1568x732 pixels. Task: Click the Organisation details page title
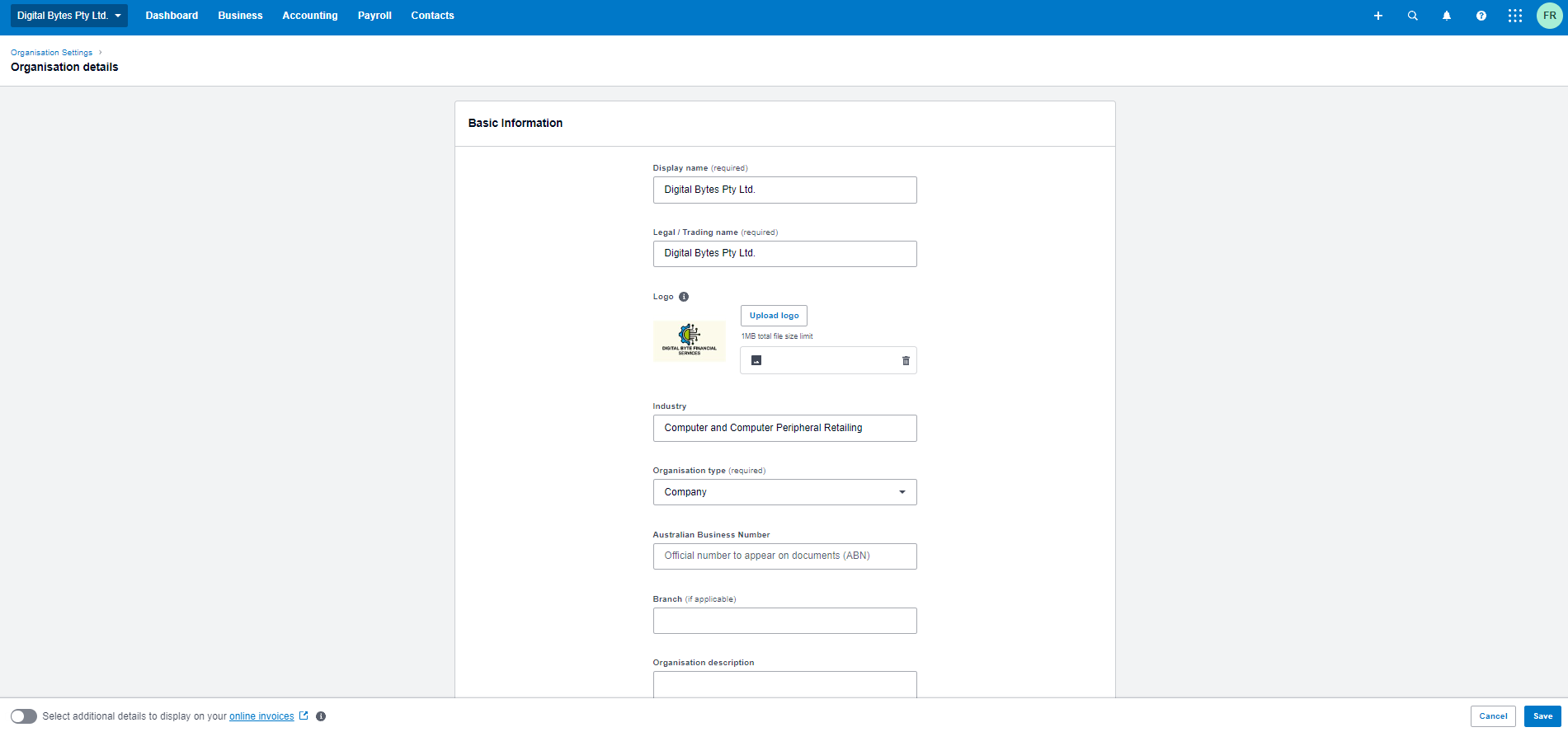(x=64, y=68)
